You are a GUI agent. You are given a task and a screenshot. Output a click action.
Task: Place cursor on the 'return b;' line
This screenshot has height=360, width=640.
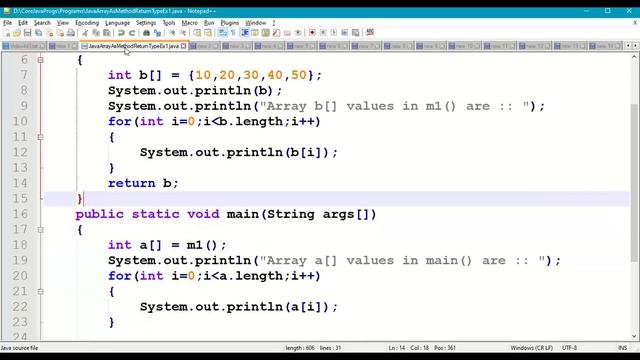pyautogui.click(x=143, y=183)
